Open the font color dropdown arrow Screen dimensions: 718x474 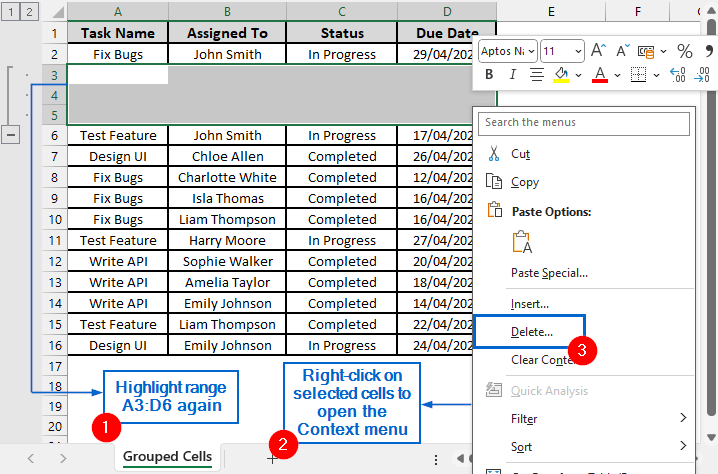point(617,76)
